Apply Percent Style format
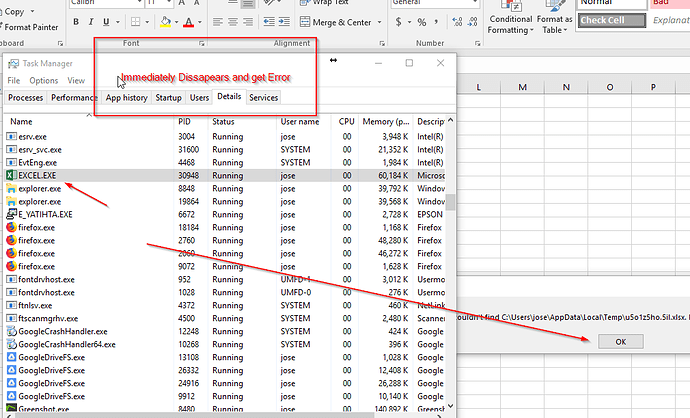 click(x=422, y=22)
